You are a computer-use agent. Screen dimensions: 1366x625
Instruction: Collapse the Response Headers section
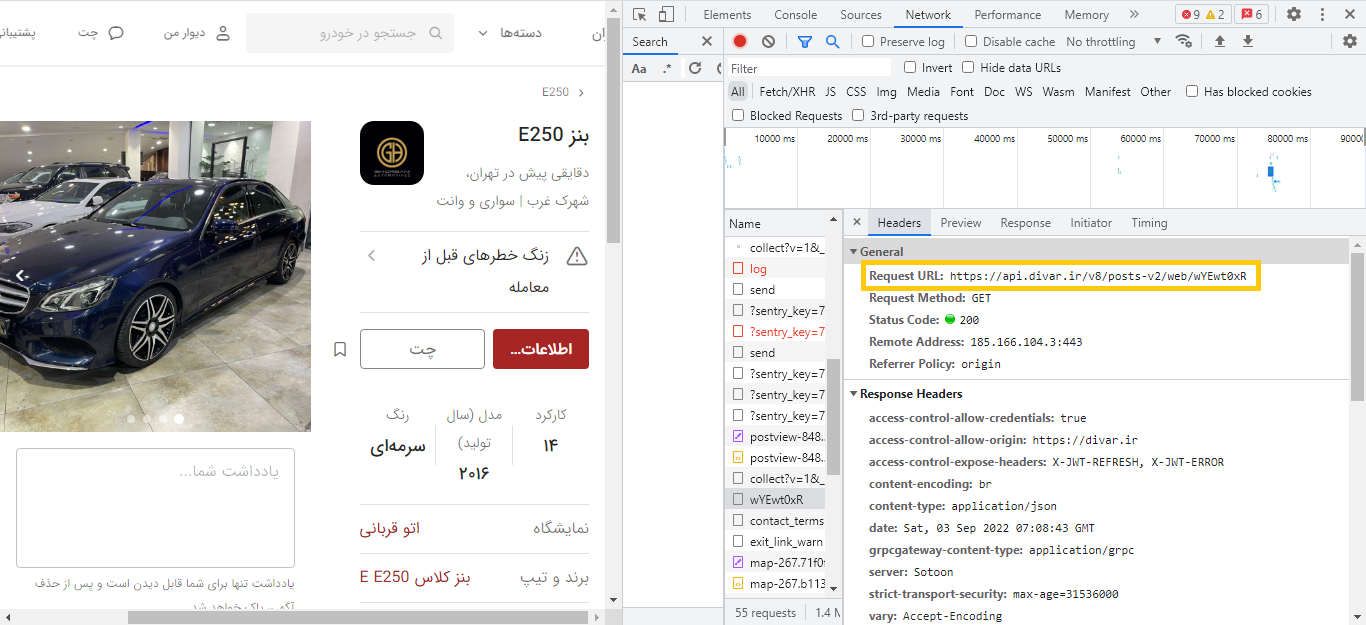[x=854, y=394]
